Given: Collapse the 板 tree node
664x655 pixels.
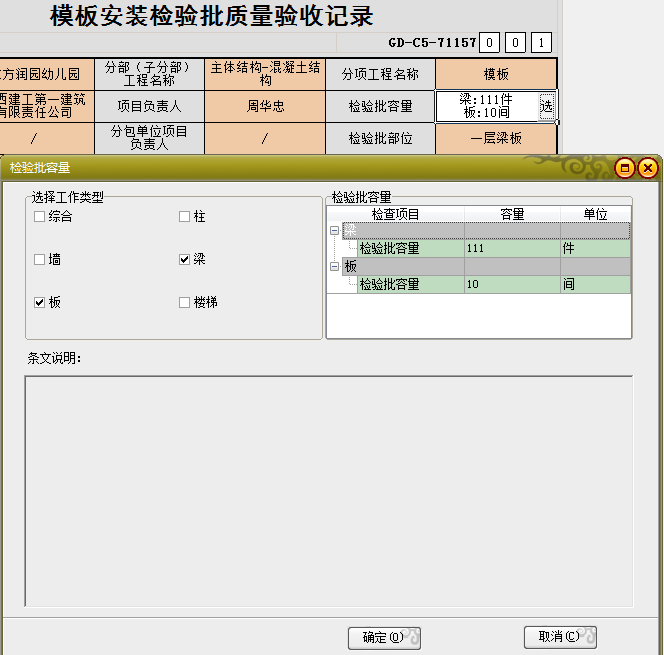Looking at the screenshot, I should click(334, 267).
